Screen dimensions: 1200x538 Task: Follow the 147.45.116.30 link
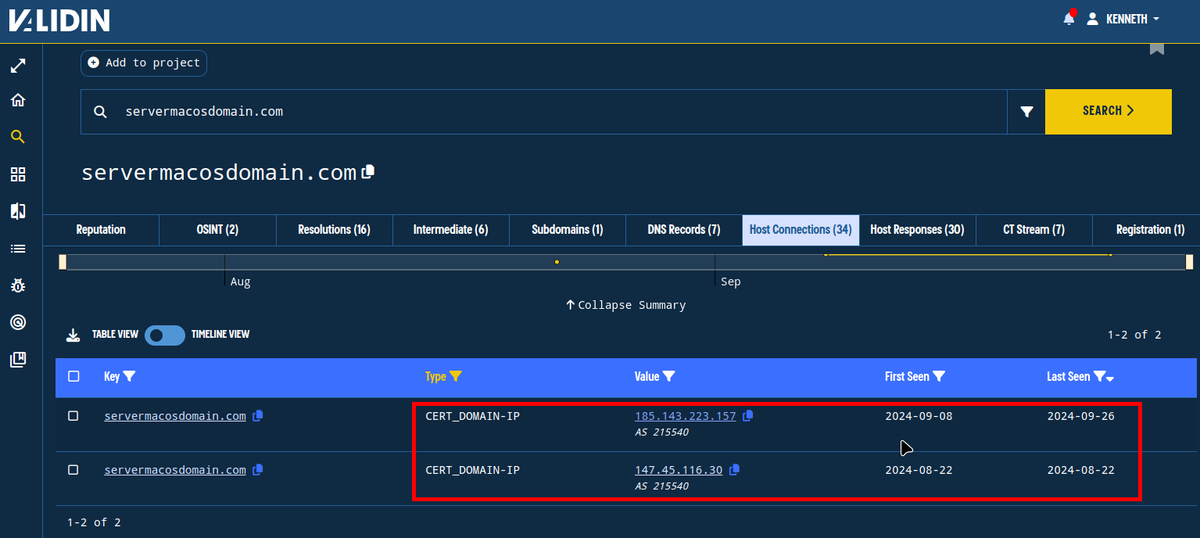(x=679, y=469)
